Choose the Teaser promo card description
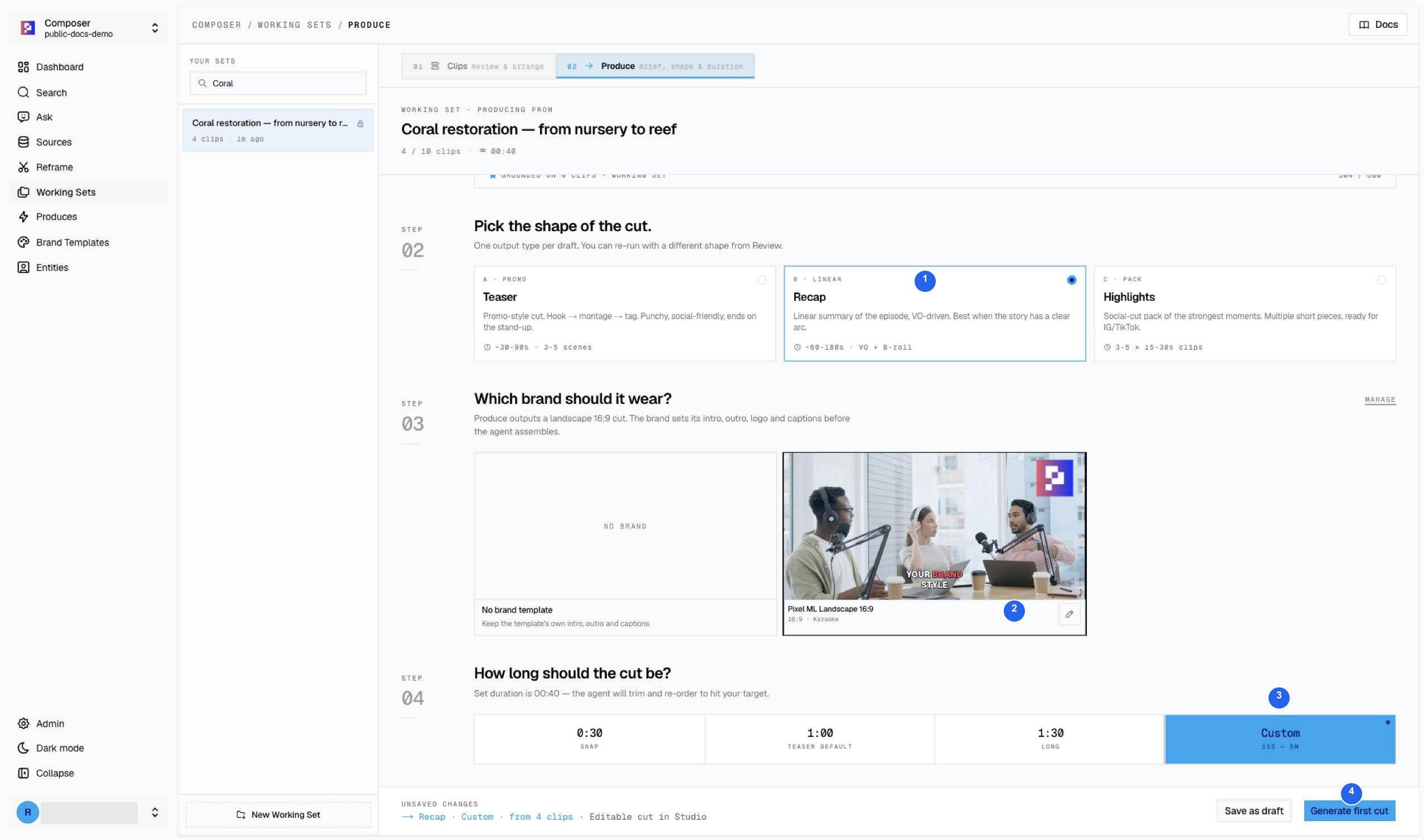The image size is (1424, 840). pos(619,321)
